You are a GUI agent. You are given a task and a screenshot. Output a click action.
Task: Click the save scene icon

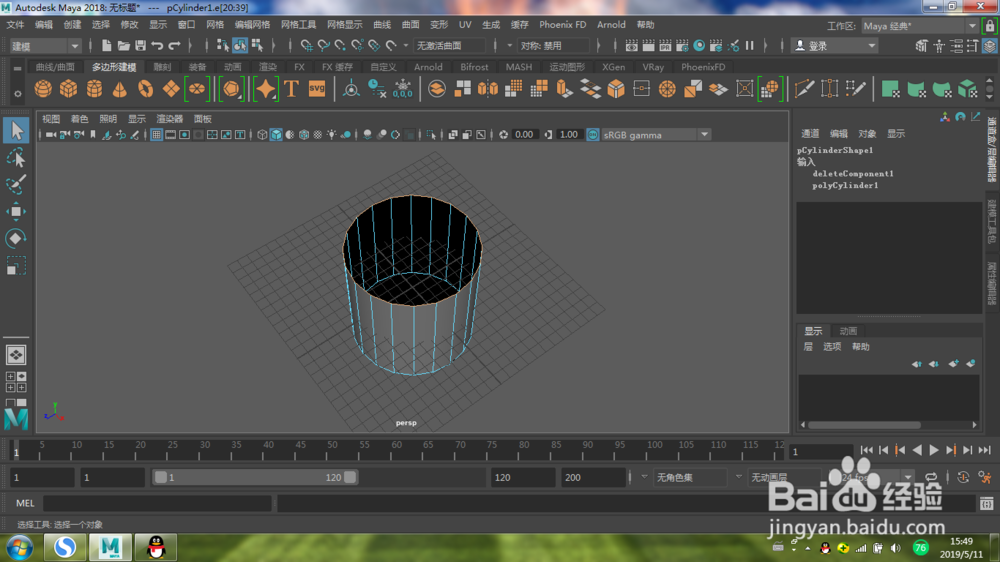[140, 45]
